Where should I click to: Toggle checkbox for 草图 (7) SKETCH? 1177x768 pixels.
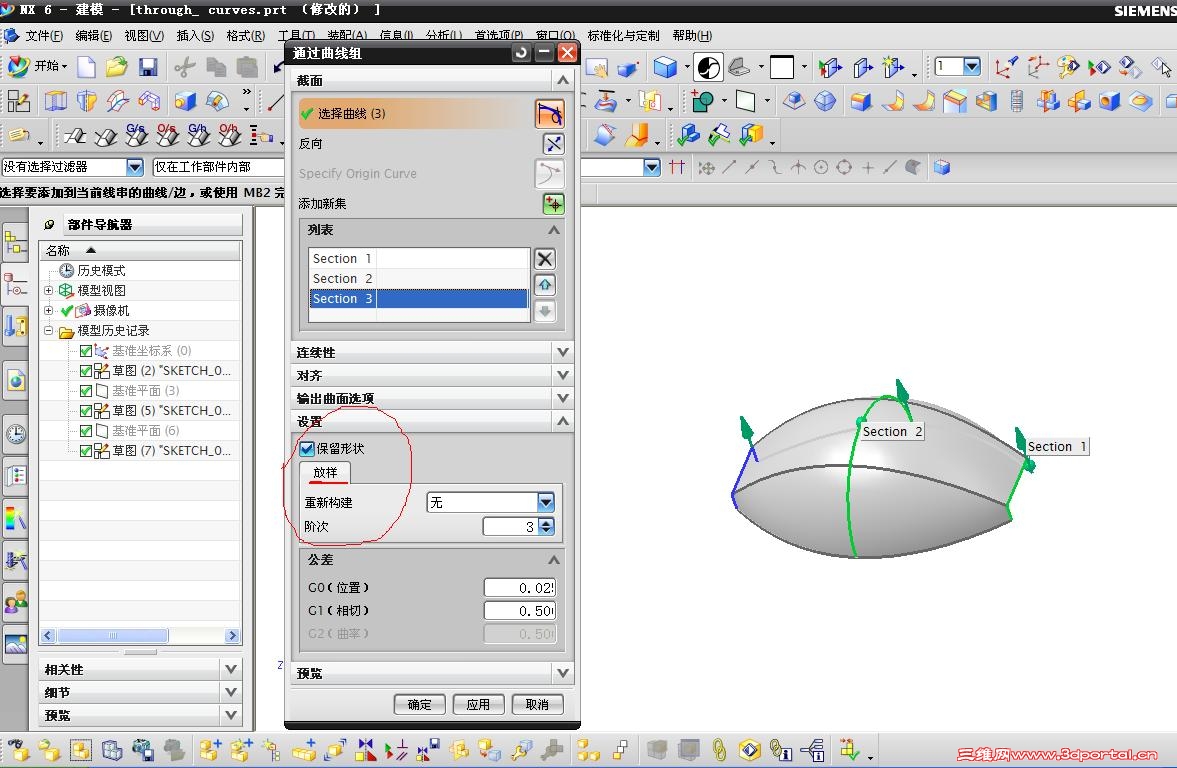coord(86,450)
